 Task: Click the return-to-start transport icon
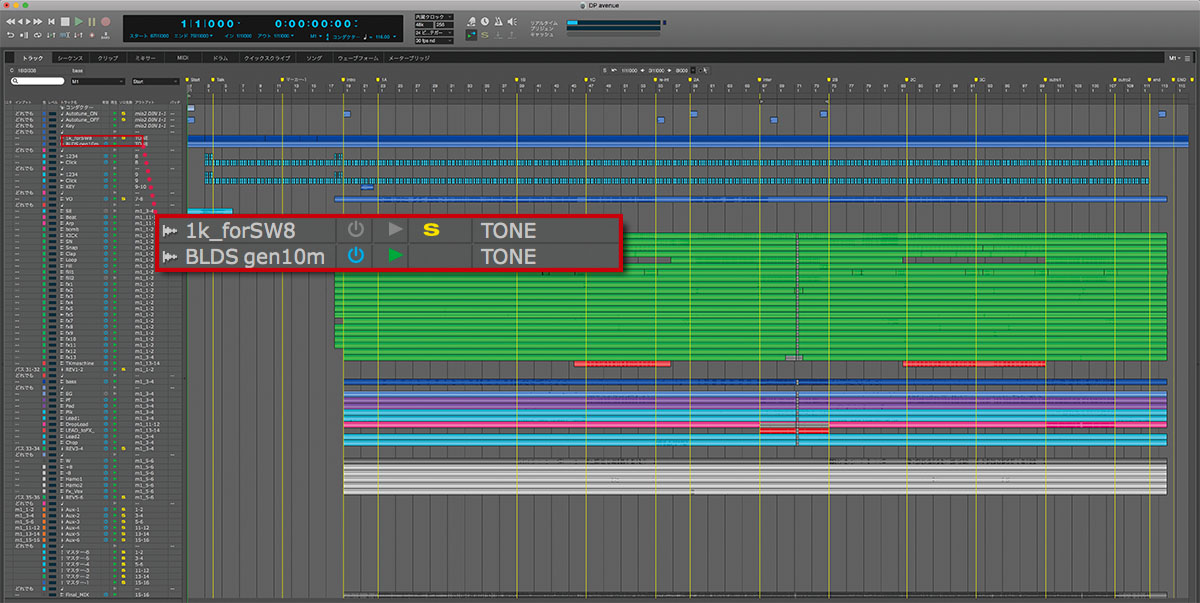coord(51,22)
